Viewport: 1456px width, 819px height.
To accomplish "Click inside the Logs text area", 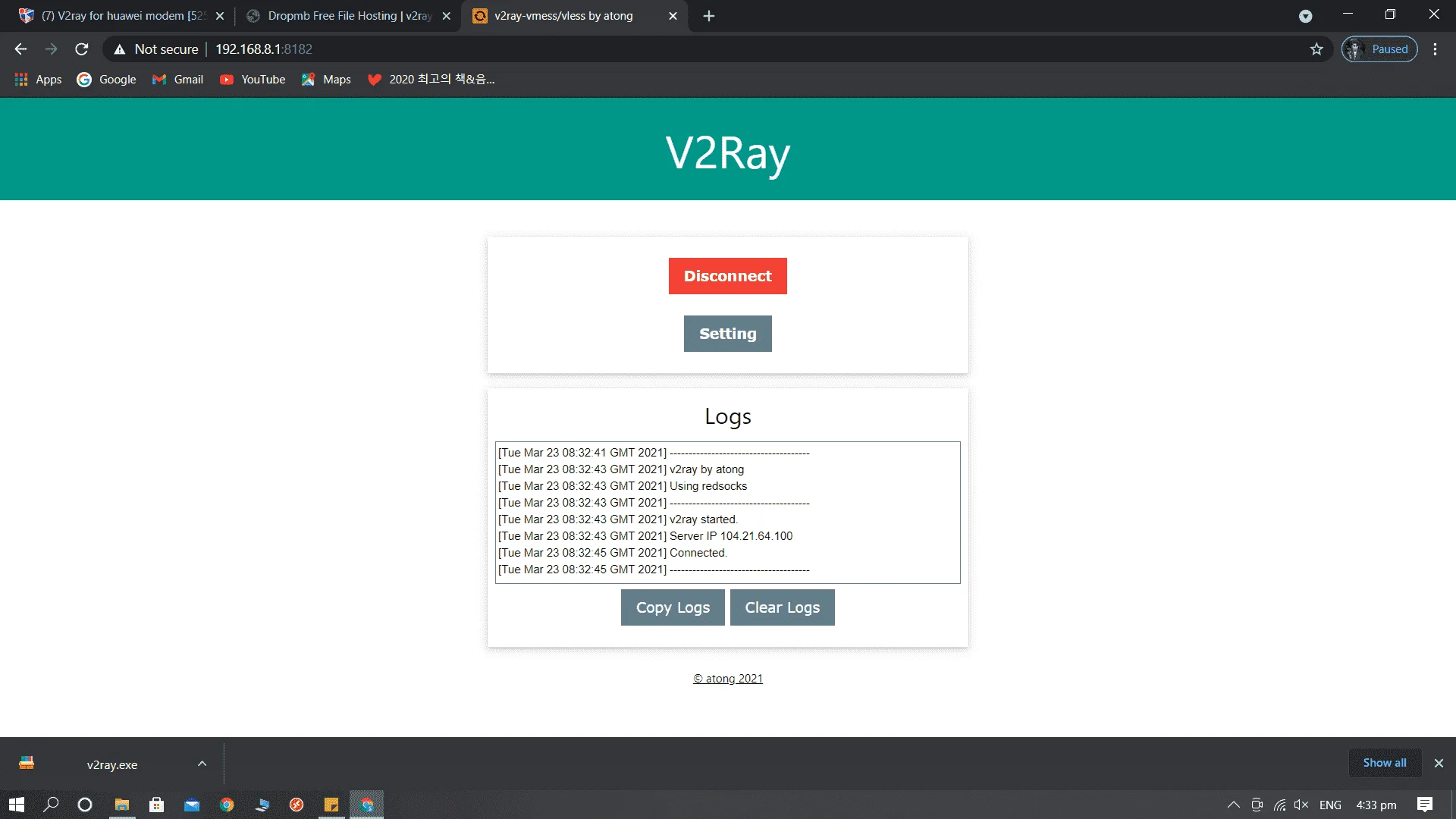I will click(x=727, y=513).
